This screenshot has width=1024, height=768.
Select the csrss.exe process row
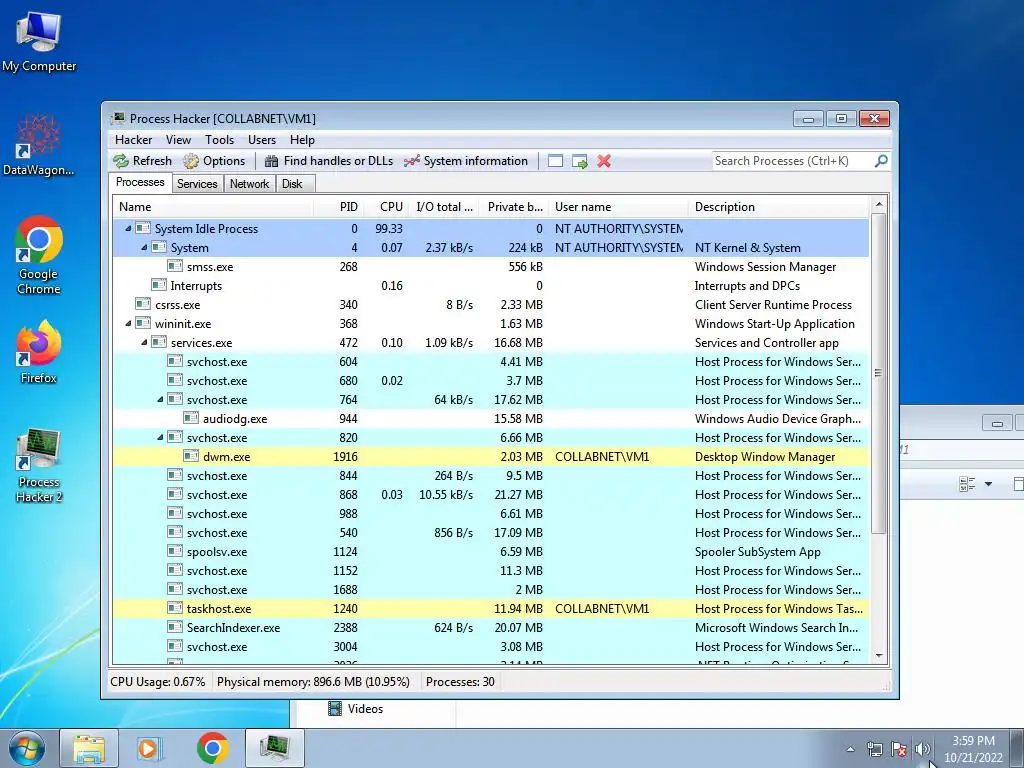pyautogui.click(x=491, y=304)
